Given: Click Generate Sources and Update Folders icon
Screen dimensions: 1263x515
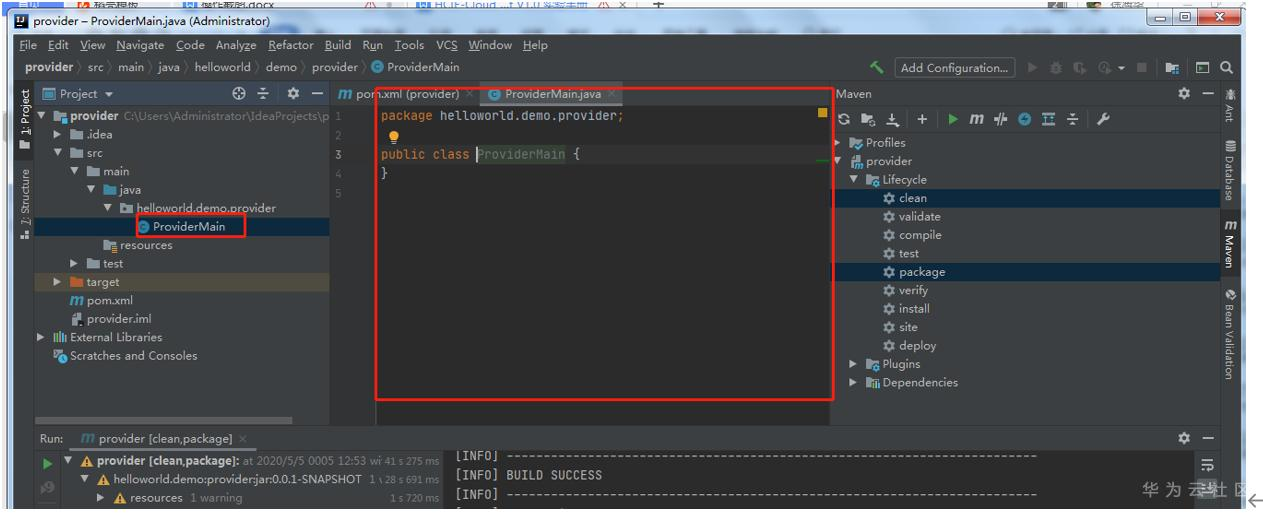Looking at the screenshot, I should pyautogui.click(x=868, y=119).
